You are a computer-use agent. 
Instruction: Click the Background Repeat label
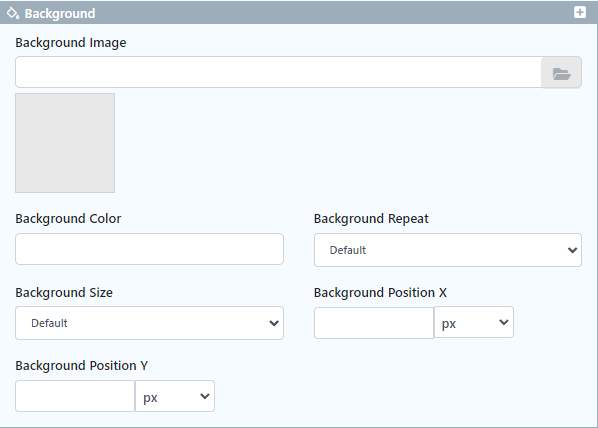(x=371, y=219)
